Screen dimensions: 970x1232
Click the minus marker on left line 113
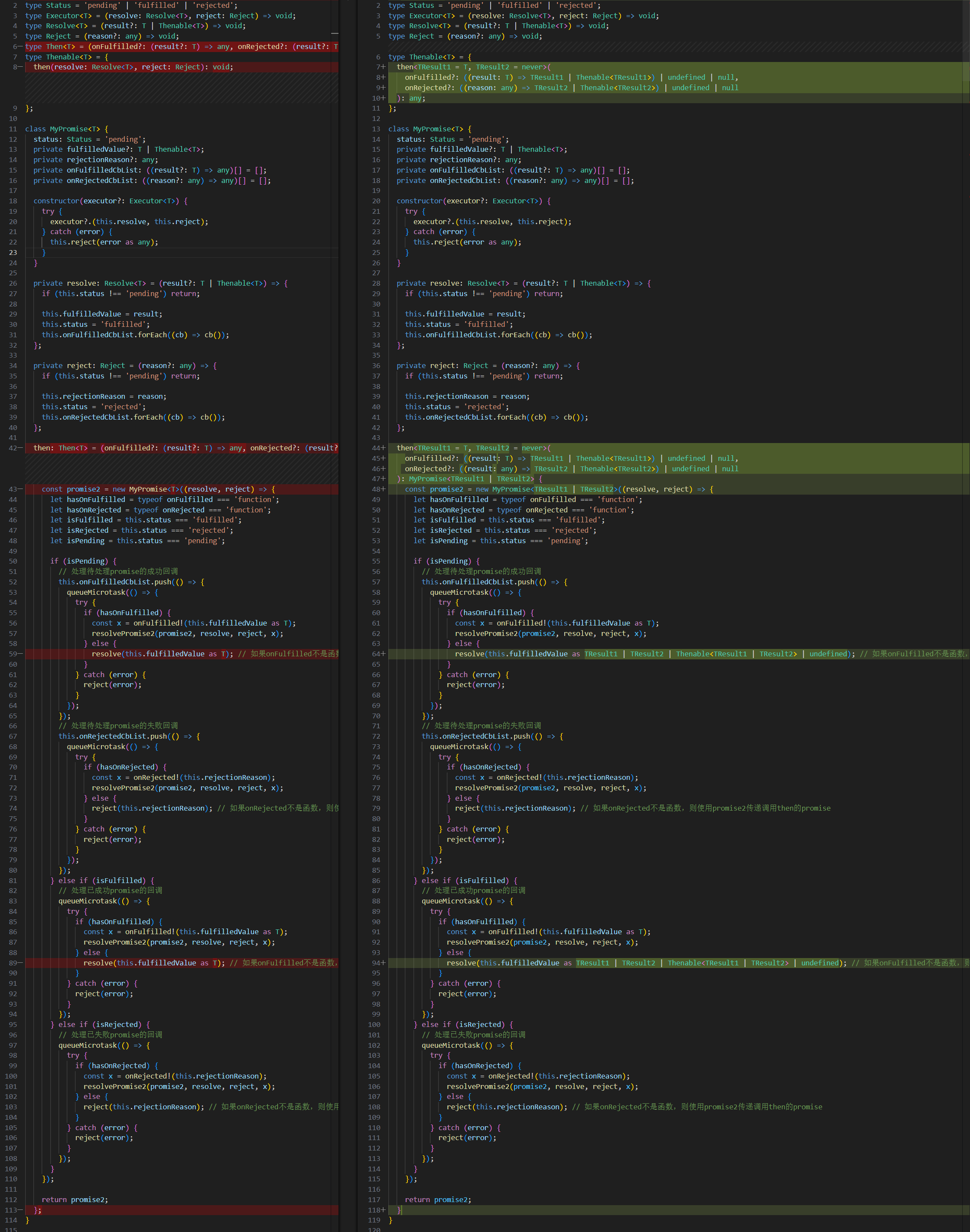(x=20, y=1210)
